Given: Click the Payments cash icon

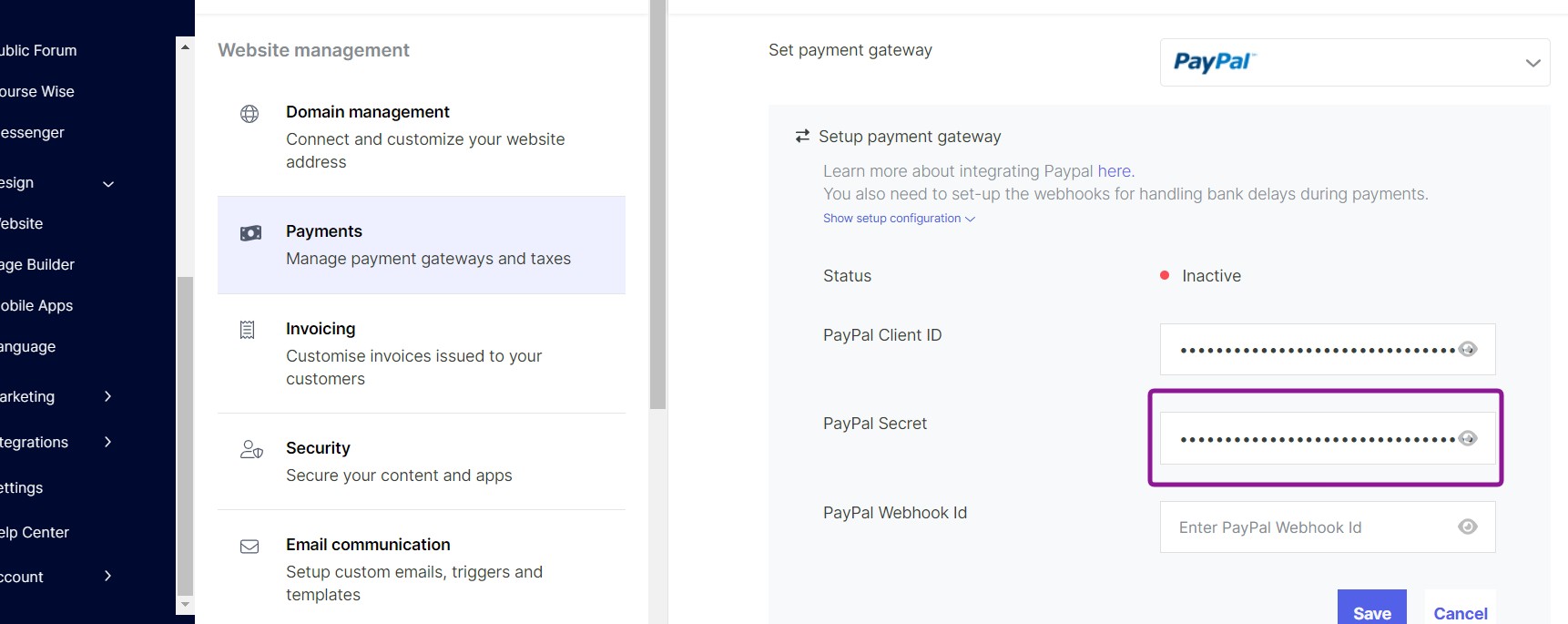Looking at the screenshot, I should point(250,233).
